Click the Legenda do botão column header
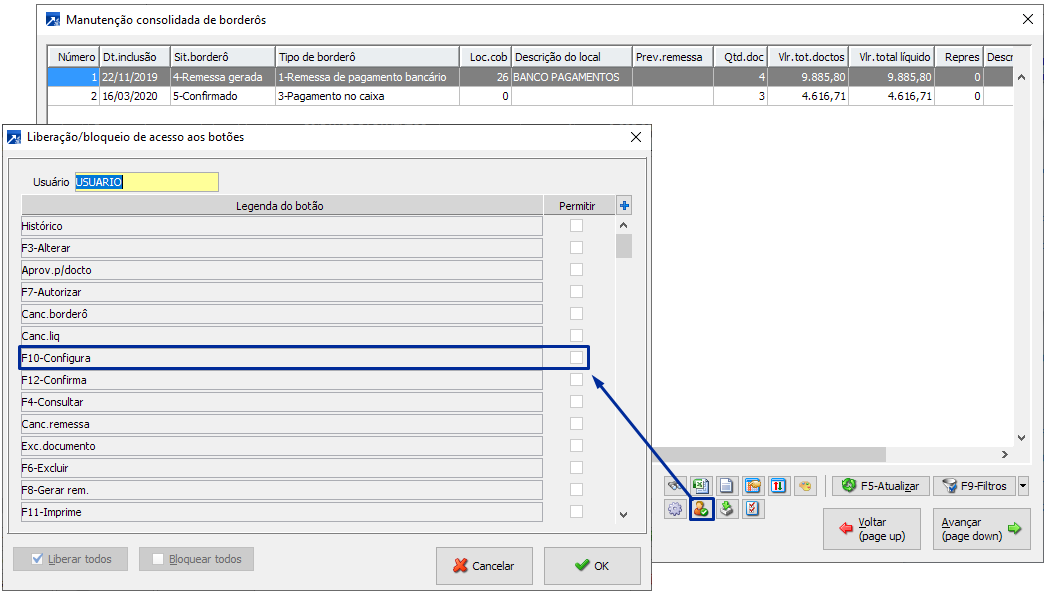Viewport: 1048px width, 593px height. point(281,206)
